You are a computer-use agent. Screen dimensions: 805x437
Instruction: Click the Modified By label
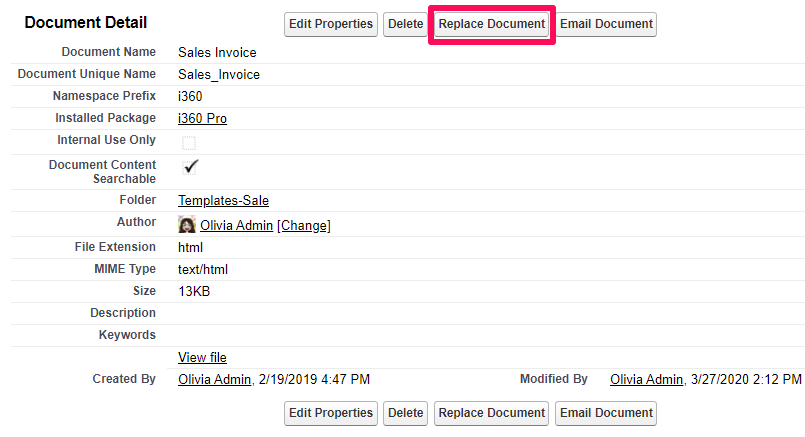pyautogui.click(x=553, y=379)
